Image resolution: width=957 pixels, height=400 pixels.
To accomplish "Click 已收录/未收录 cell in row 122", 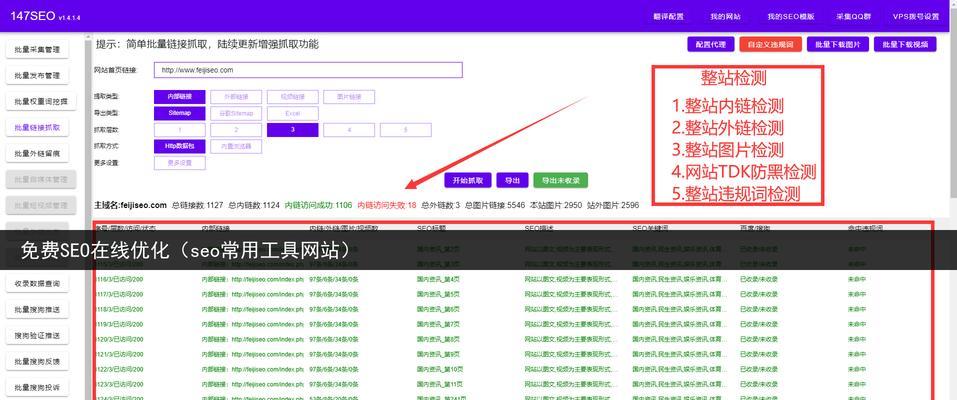I will coord(758,369).
